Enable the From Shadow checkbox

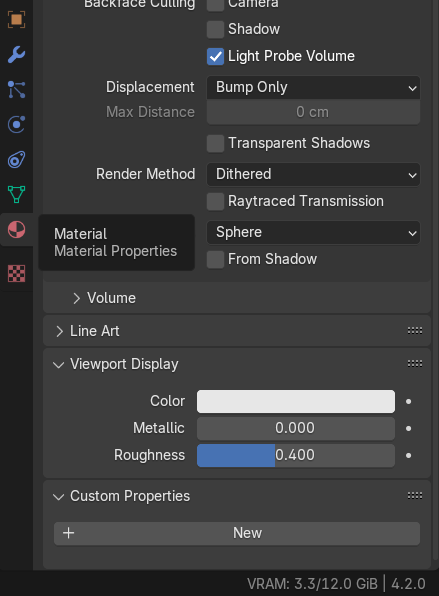pyautogui.click(x=215, y=260)
